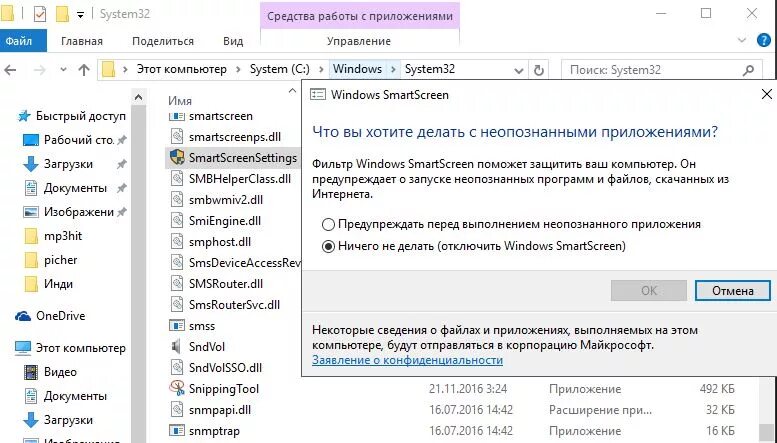This screenshot has width=777, height=443.
Task: Open OneDrive cloud icon in sidebar
Action: pos(22,315)
